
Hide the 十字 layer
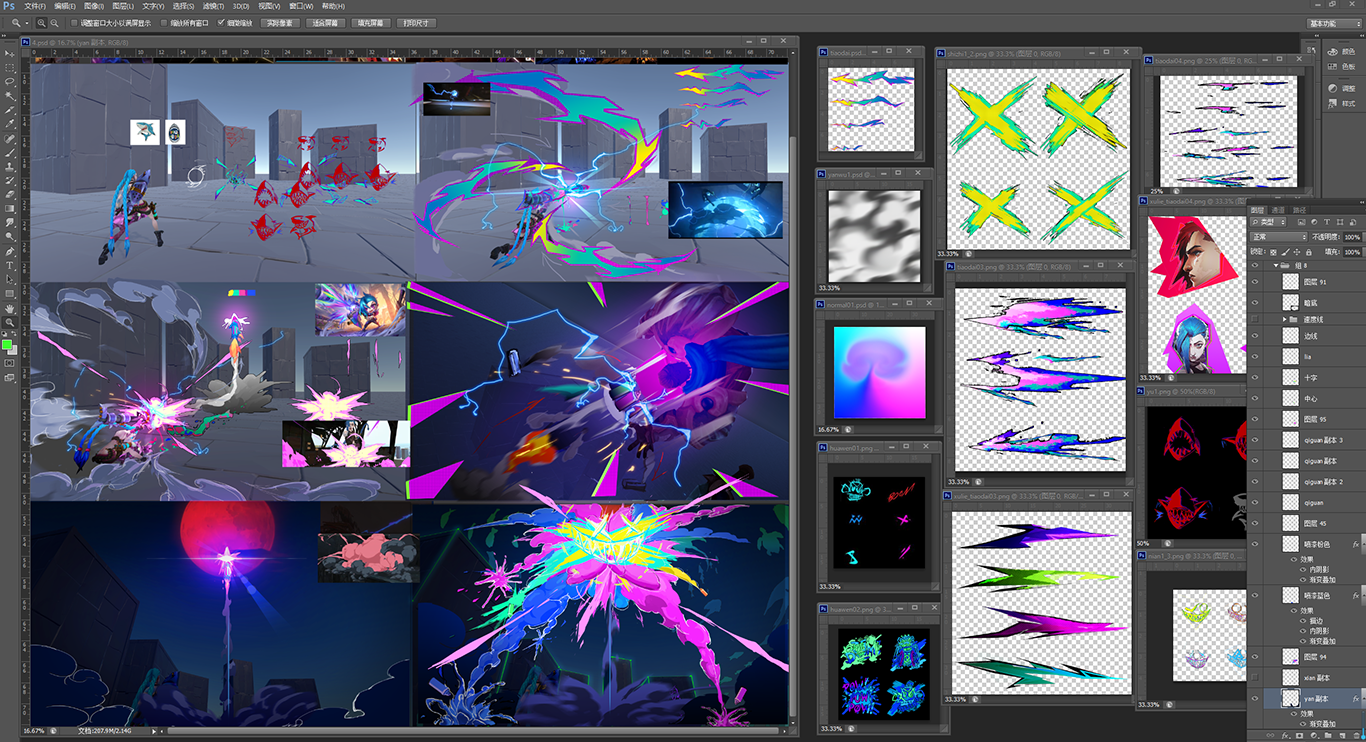(x=1256, y=377)
